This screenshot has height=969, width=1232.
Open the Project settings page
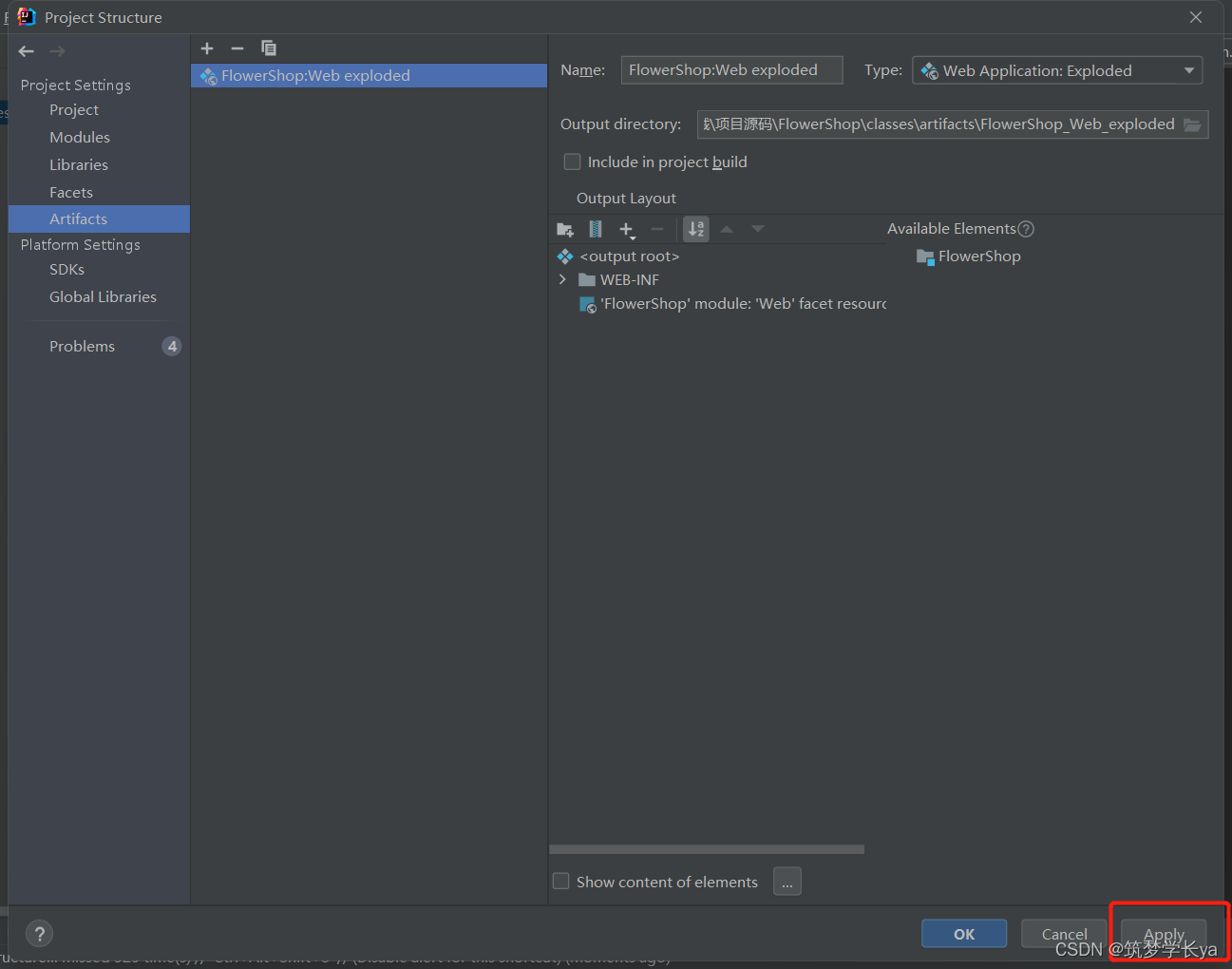coord(74,110)
